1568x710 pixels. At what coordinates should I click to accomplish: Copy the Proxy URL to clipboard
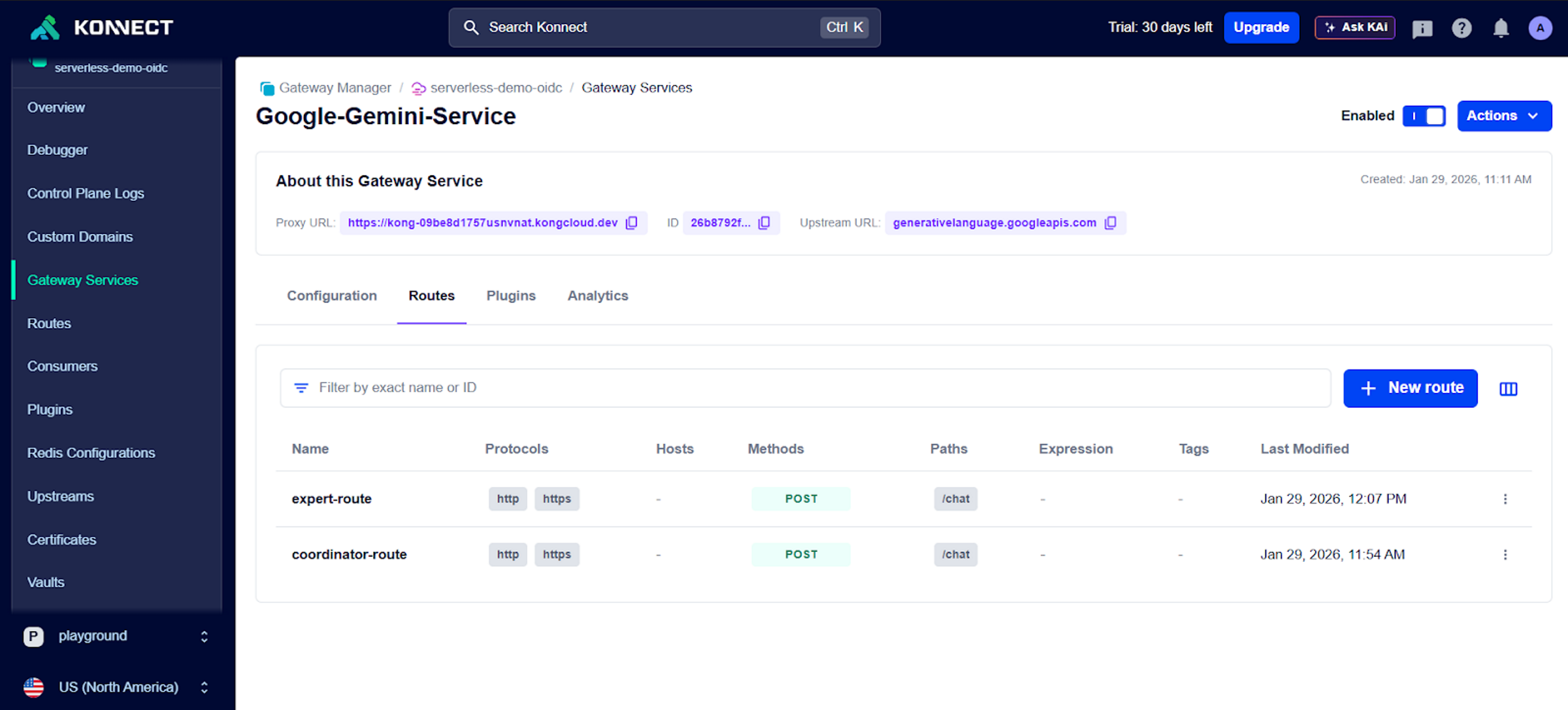click(631, 223)
